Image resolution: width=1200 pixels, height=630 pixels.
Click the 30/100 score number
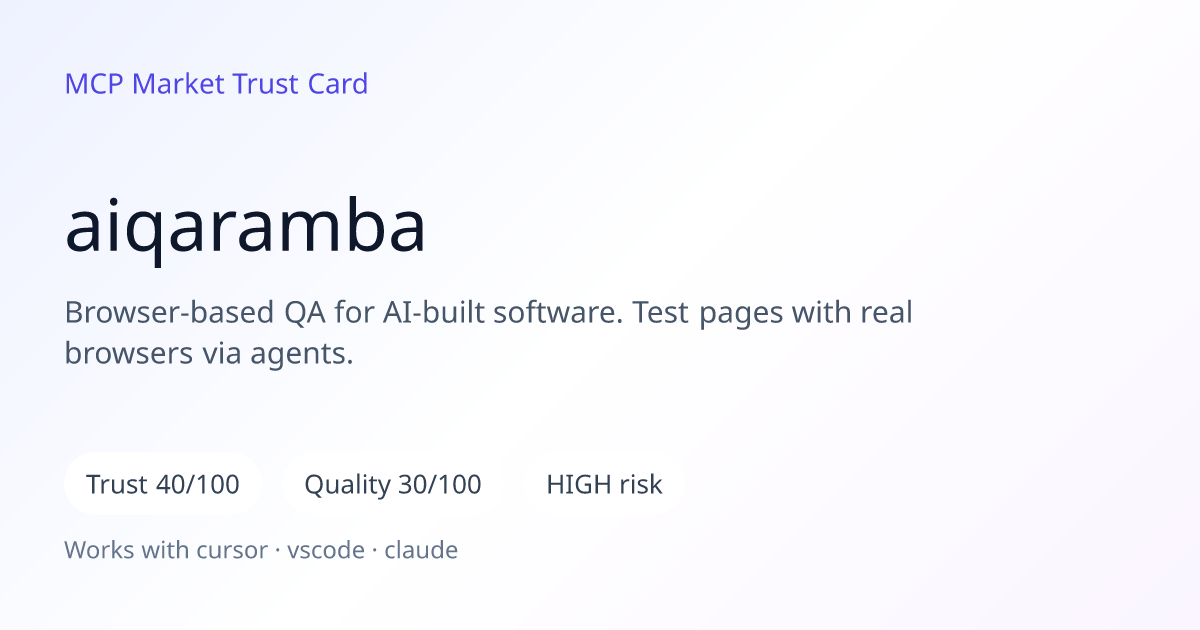pos(440,484)
